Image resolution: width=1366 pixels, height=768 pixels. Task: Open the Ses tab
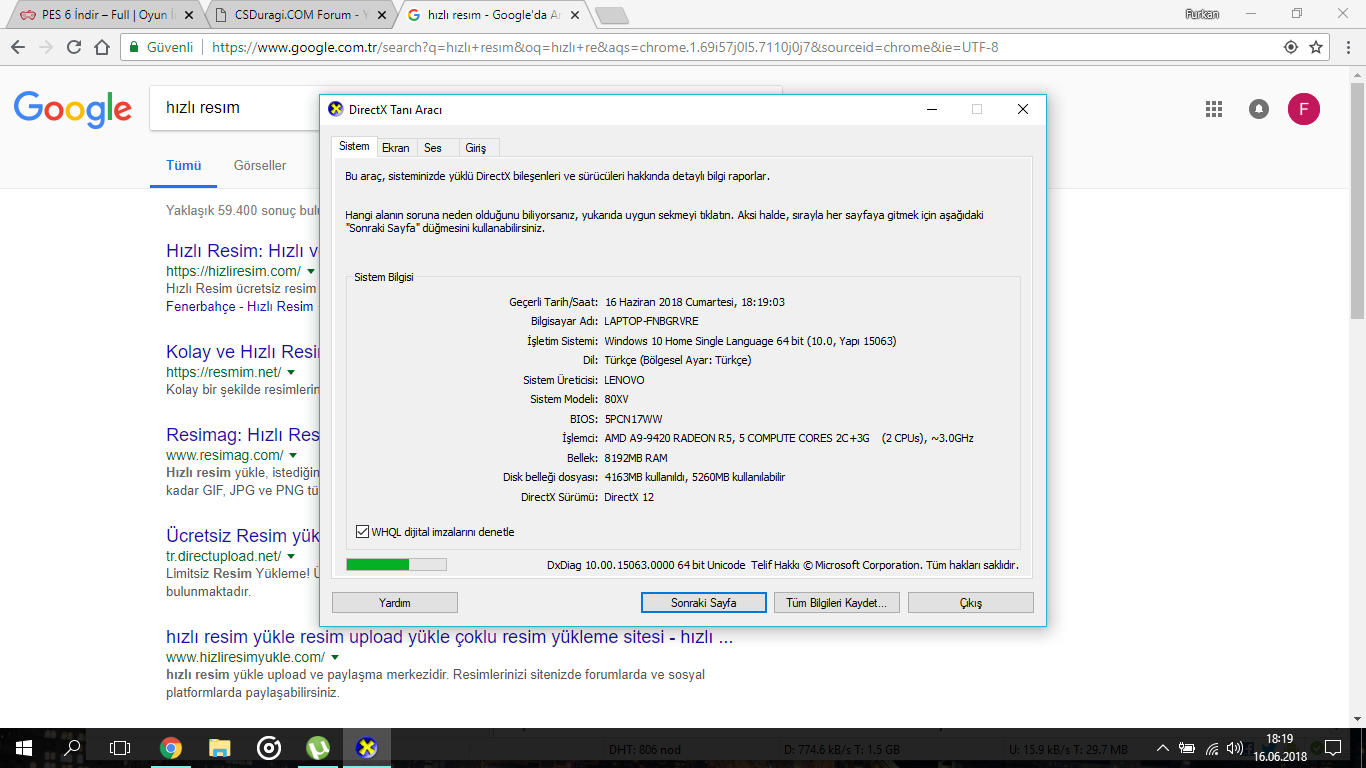tap(433, 148)
